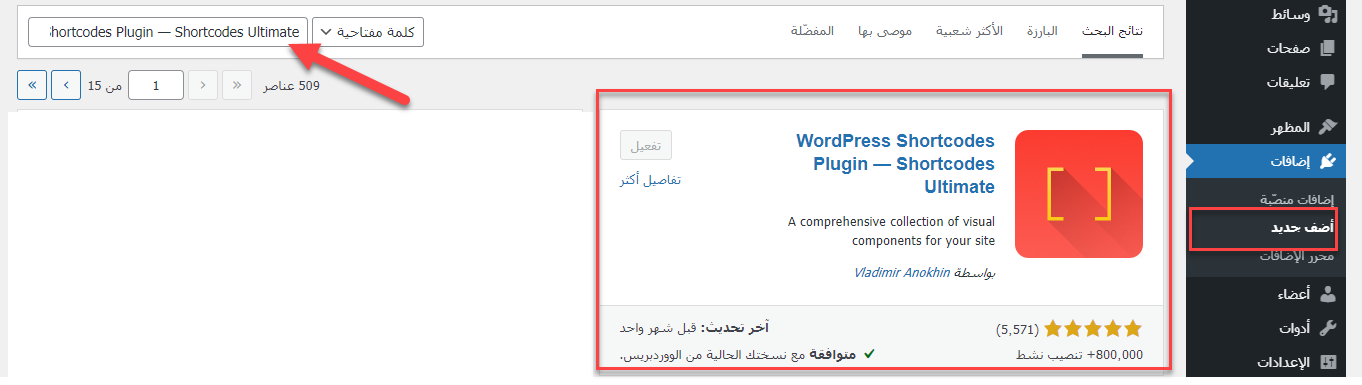Image resolution: width=1362 pixels, height=385 pixels.
Task: Click the wrench icon beside أدوات
Action: (x=1327, y=328)
